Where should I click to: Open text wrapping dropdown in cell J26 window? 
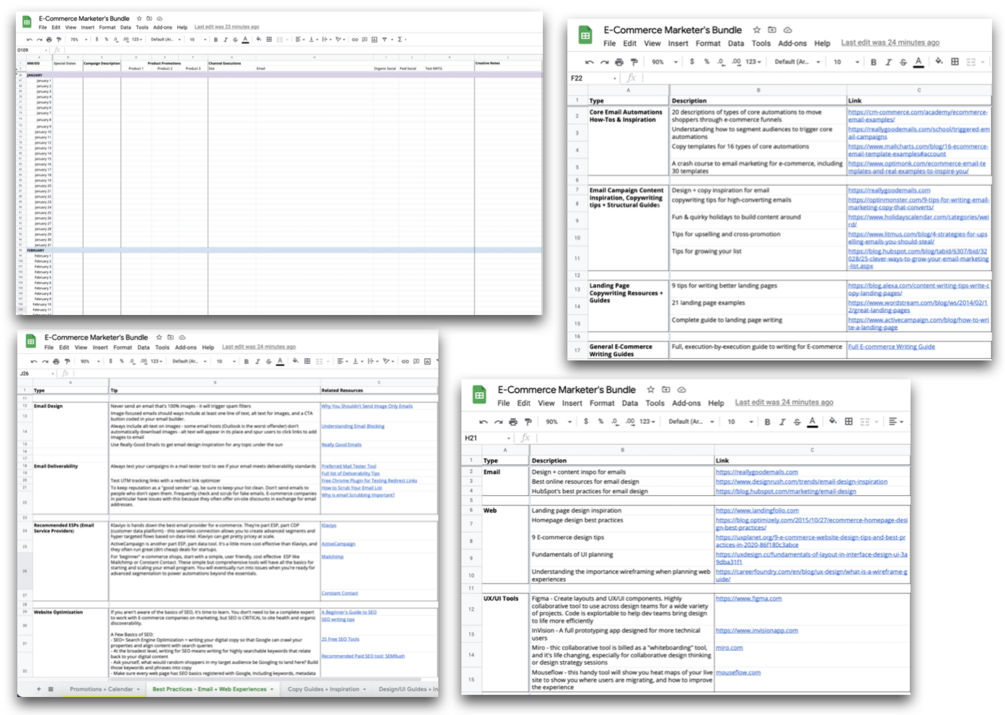point(372,361)
